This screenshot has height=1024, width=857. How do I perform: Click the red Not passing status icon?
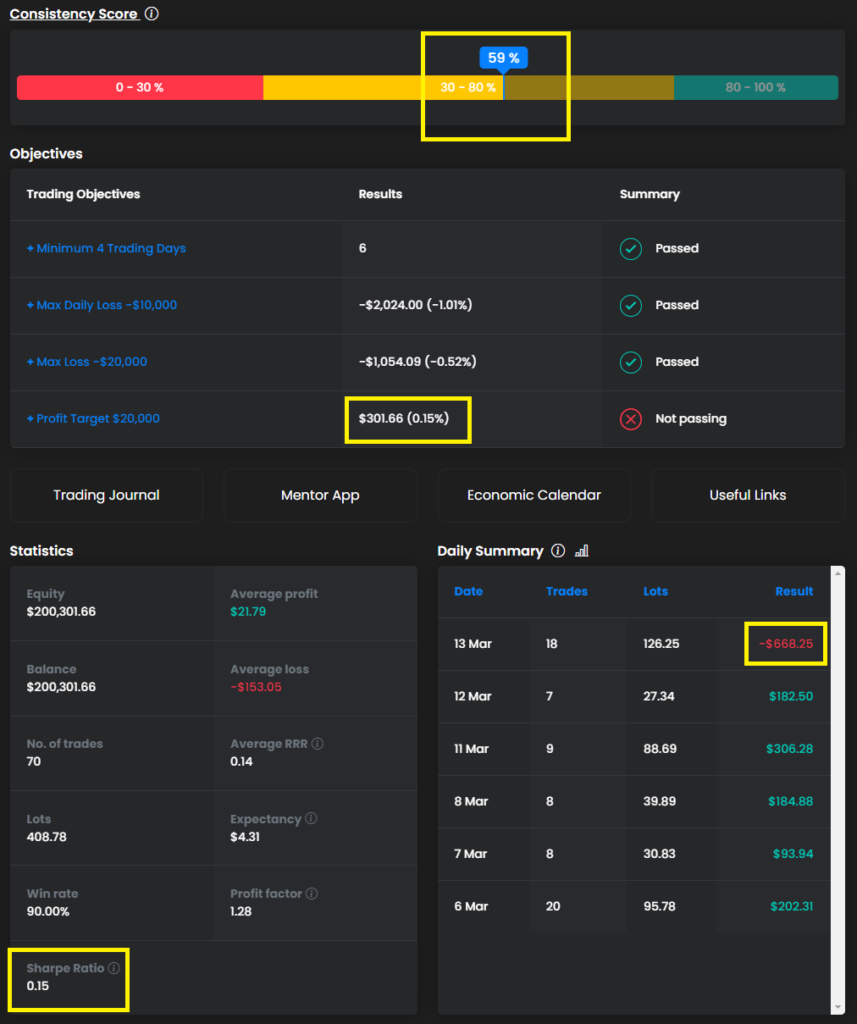pos(630,419)
